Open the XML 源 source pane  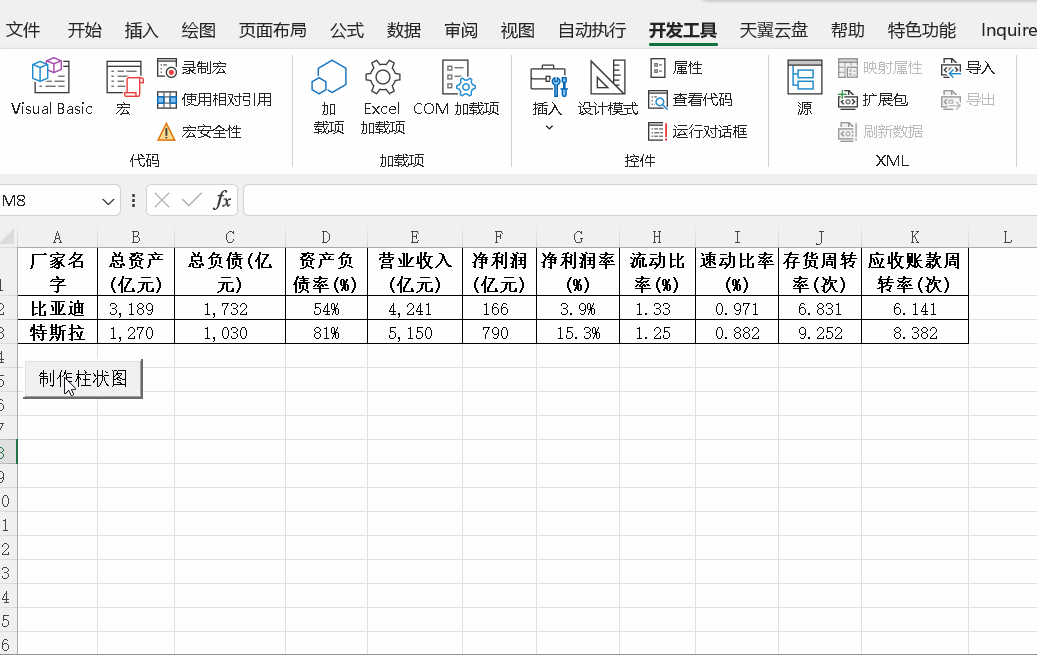[x=804, y=87]
